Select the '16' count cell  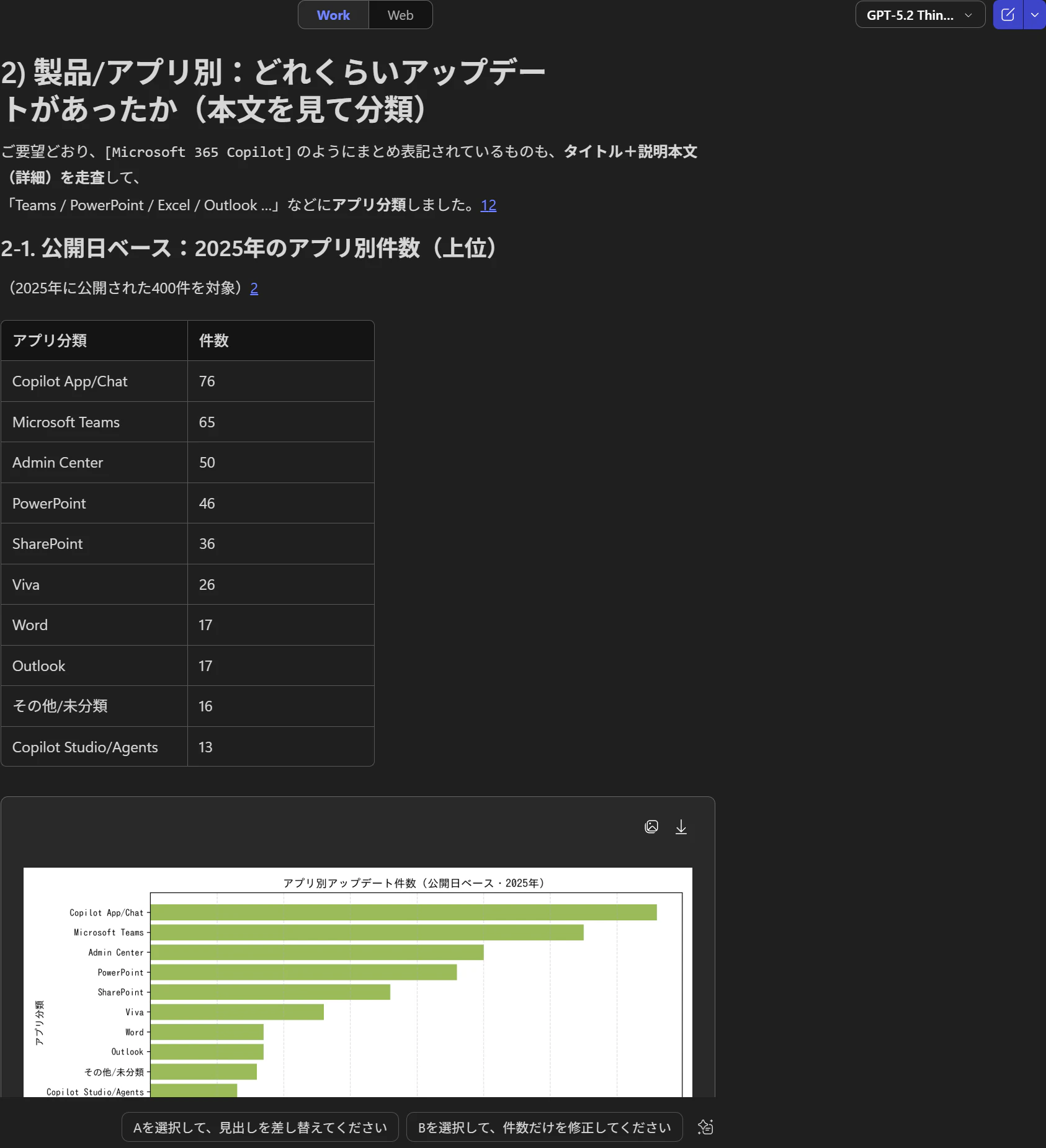point(280,706)
